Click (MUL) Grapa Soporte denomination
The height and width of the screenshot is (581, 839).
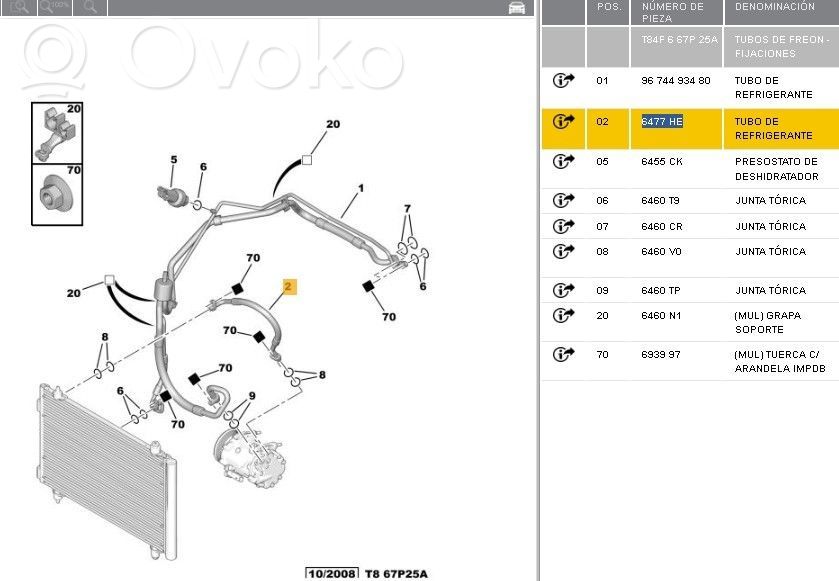pos(768,323)
